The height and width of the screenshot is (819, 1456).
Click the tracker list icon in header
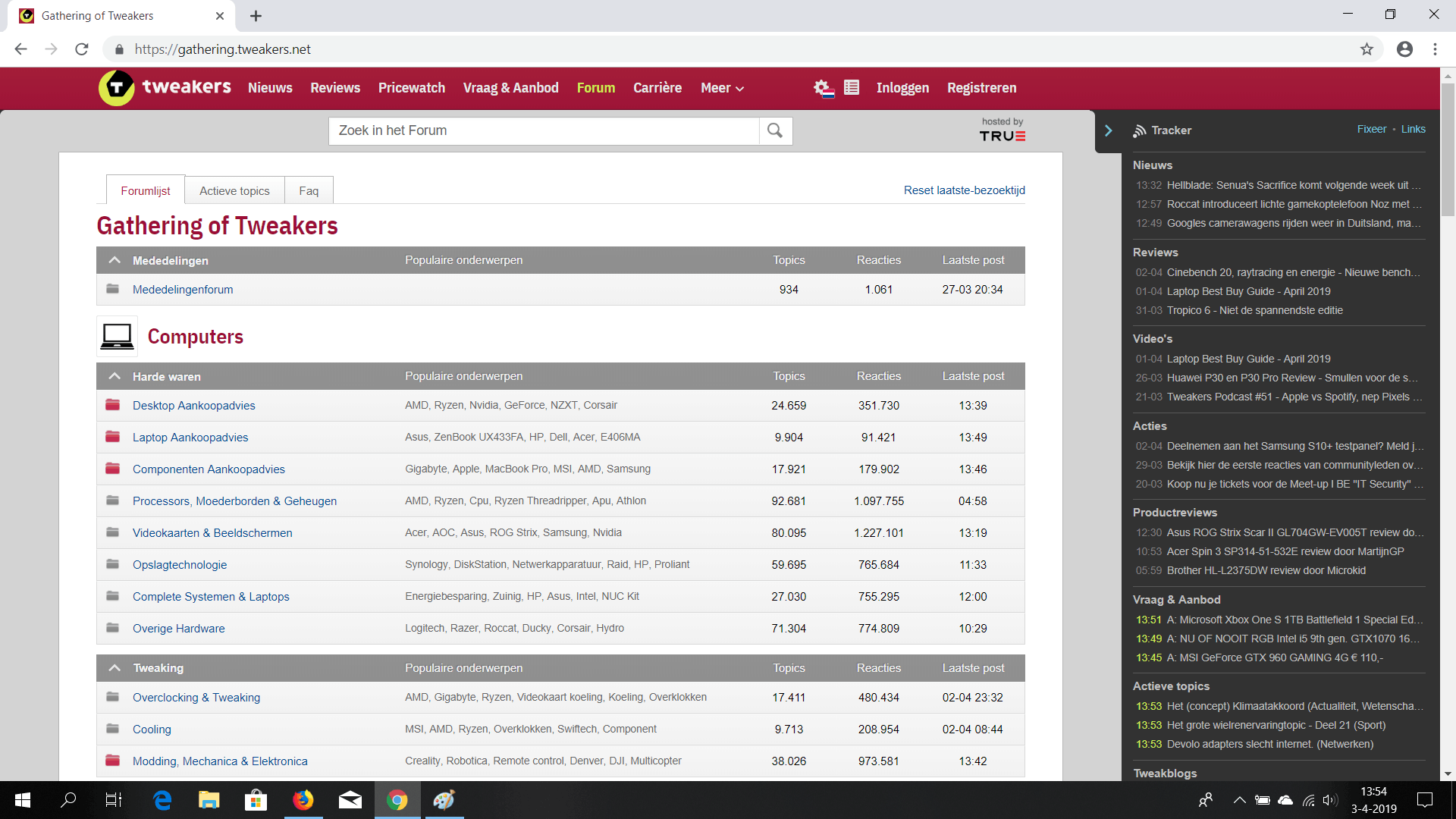[852, 88]
